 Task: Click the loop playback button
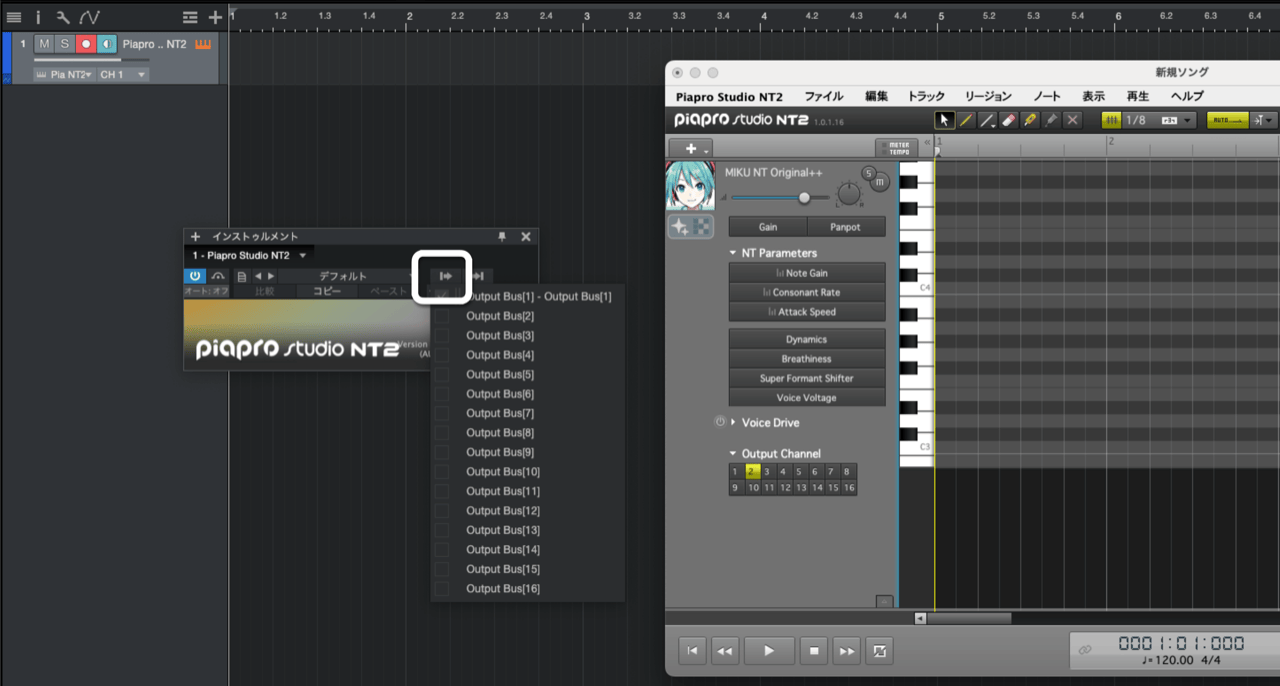pos(879,651)
